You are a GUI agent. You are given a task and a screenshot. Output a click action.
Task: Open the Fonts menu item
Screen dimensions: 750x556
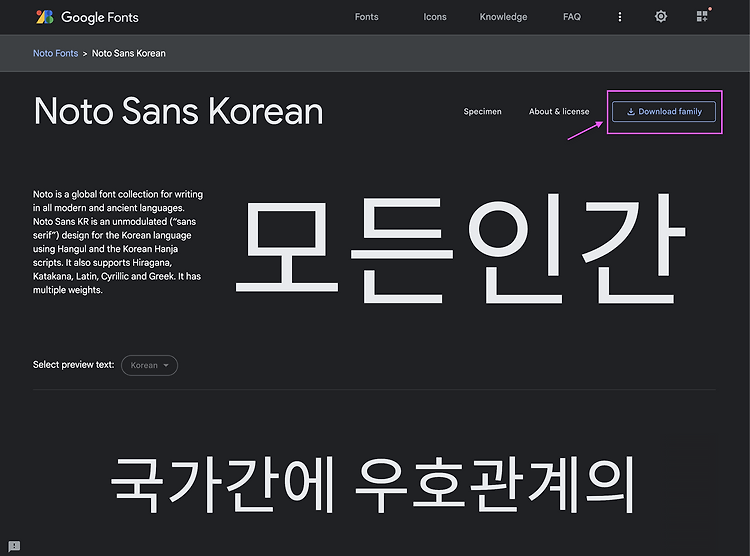[366, 17]
